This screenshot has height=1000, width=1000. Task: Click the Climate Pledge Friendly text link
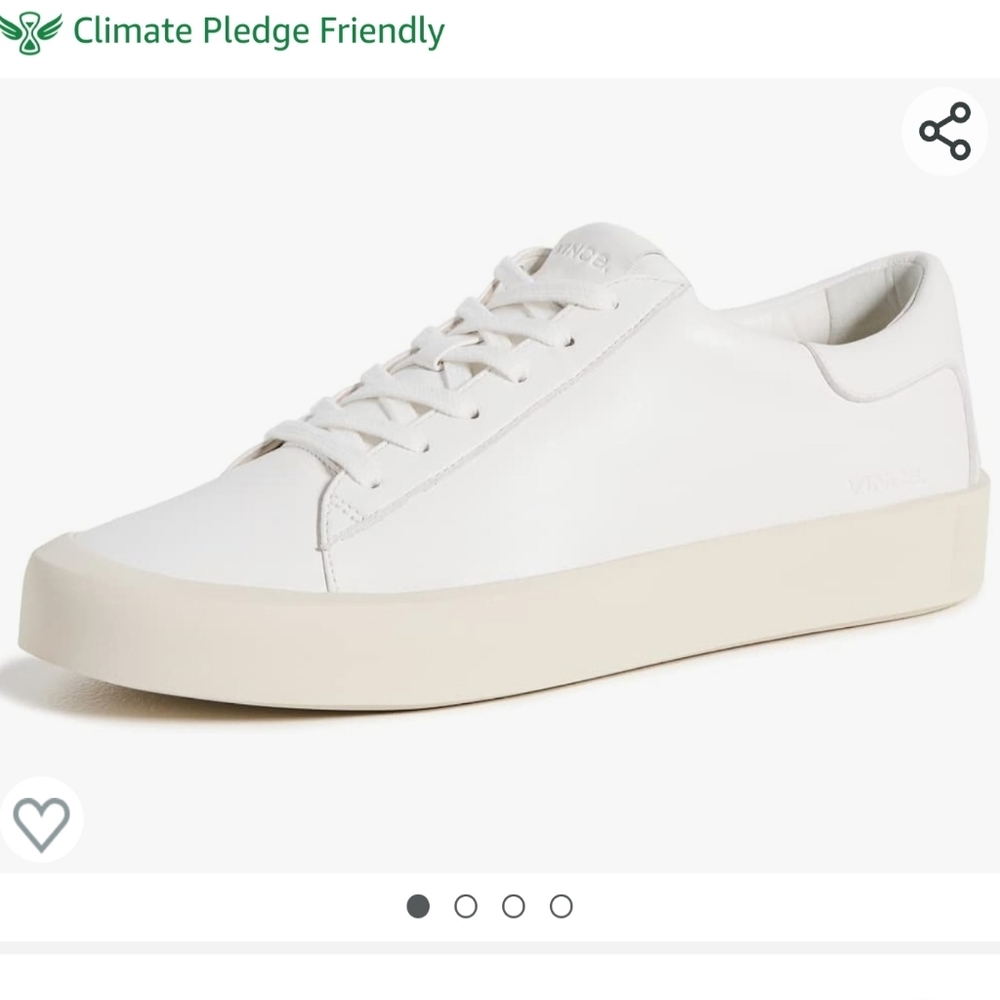[x=255, y=31]
